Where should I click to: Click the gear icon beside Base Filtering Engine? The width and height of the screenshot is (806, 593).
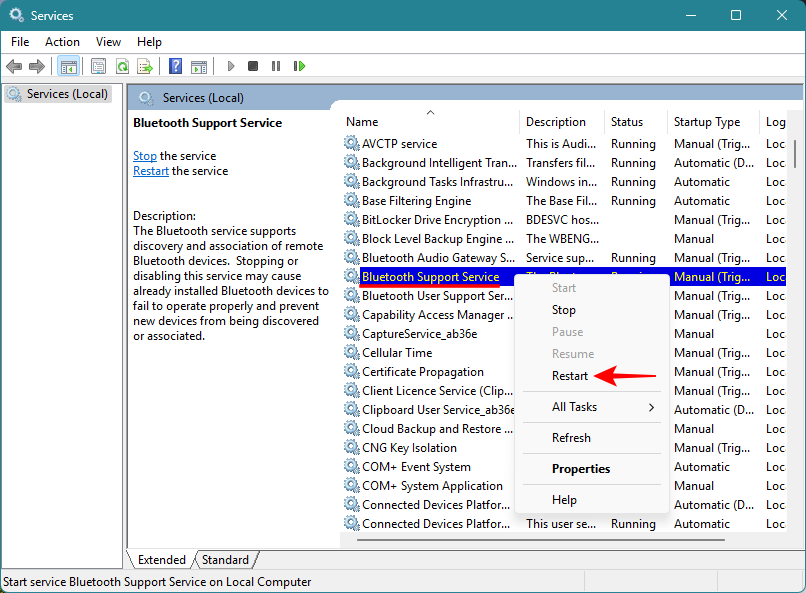[352, 200]
